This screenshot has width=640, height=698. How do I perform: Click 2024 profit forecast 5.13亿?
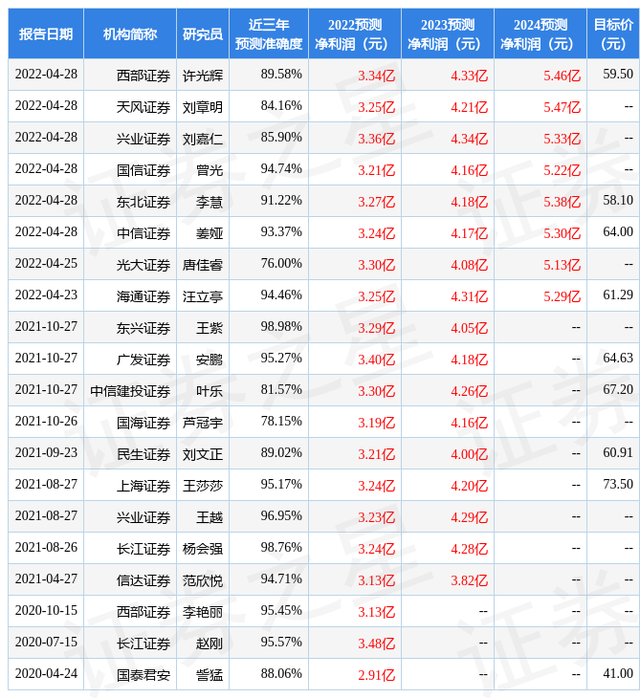[x=562, y=265]
